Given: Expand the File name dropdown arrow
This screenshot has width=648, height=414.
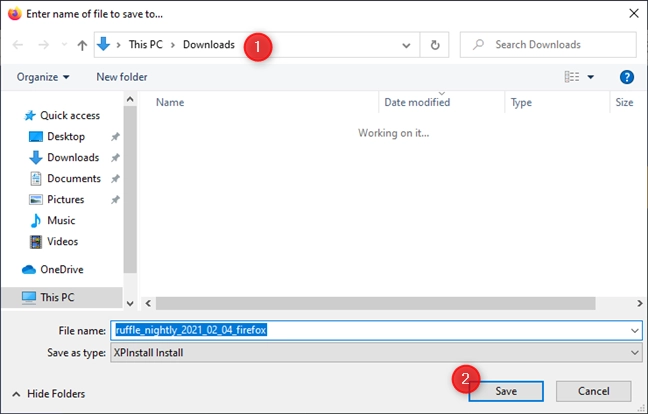Looking at the screenshot, I should coord(634,331).
